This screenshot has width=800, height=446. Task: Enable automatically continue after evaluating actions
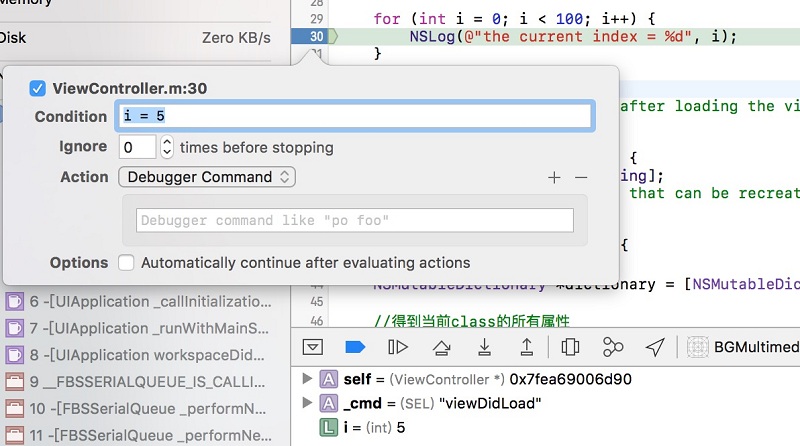pos(126,263)
